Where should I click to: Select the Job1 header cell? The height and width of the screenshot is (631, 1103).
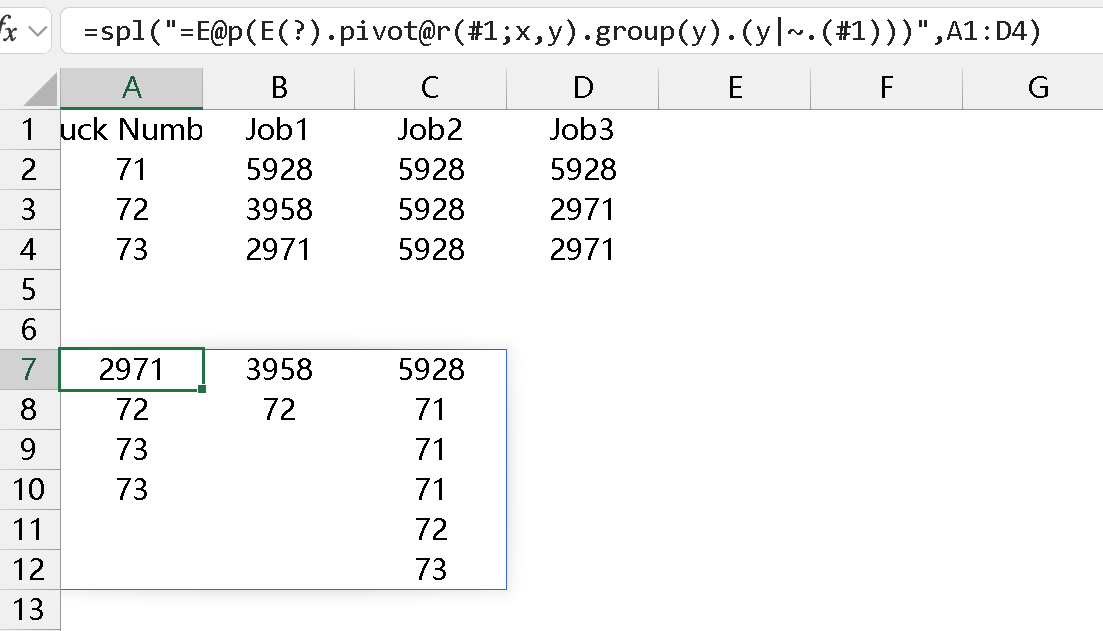coord(279,129)
